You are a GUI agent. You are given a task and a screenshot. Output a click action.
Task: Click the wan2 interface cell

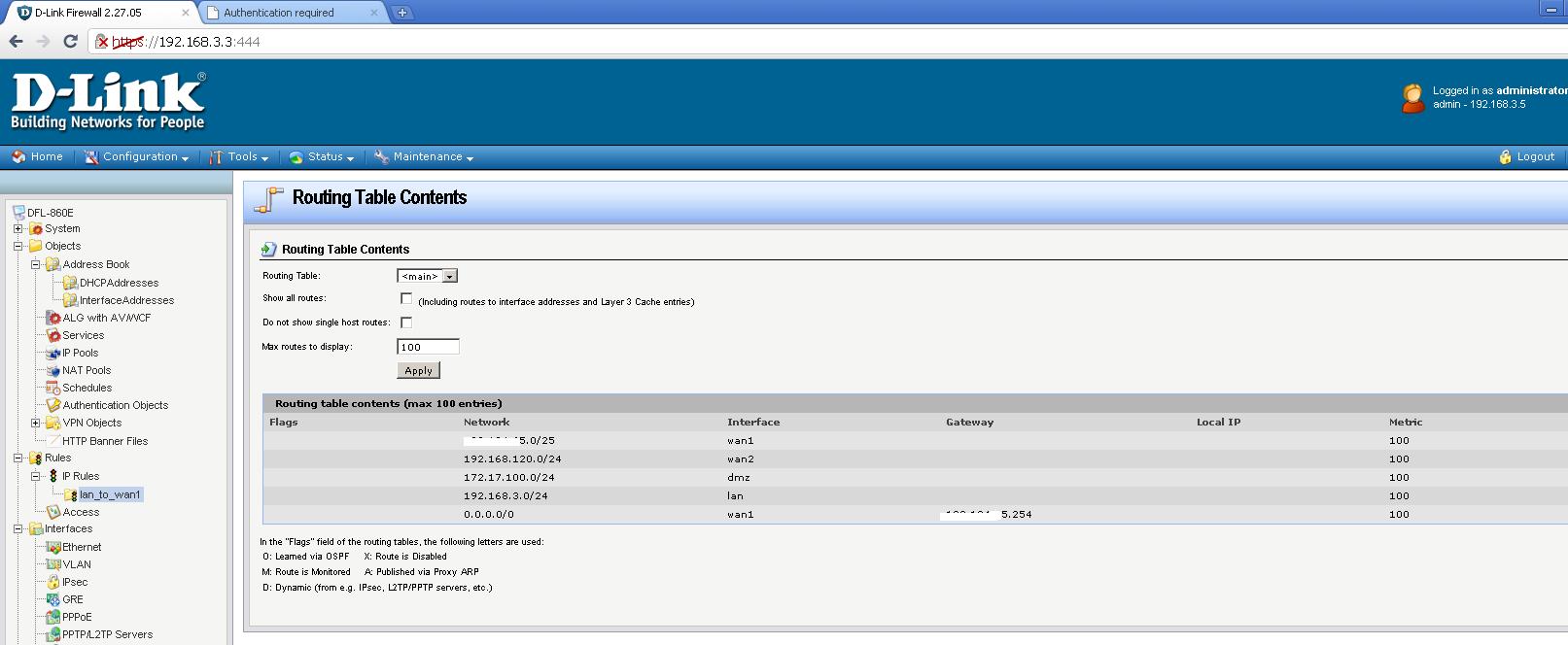click(741, 458)
